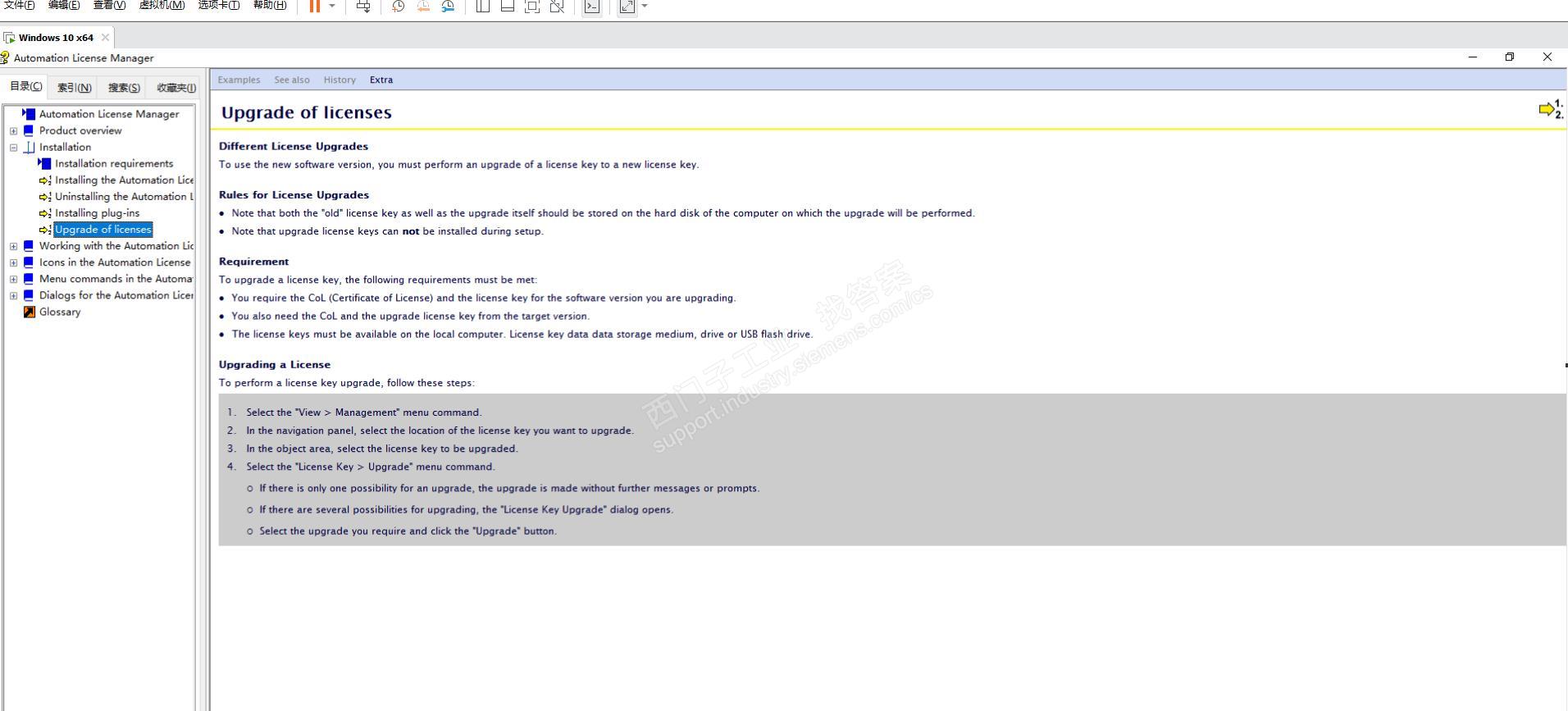The width and height of the screenshot is (1568, 711).
Task: Open the dropdown arrow beside the stretch icon
Action: click(645, 7)
